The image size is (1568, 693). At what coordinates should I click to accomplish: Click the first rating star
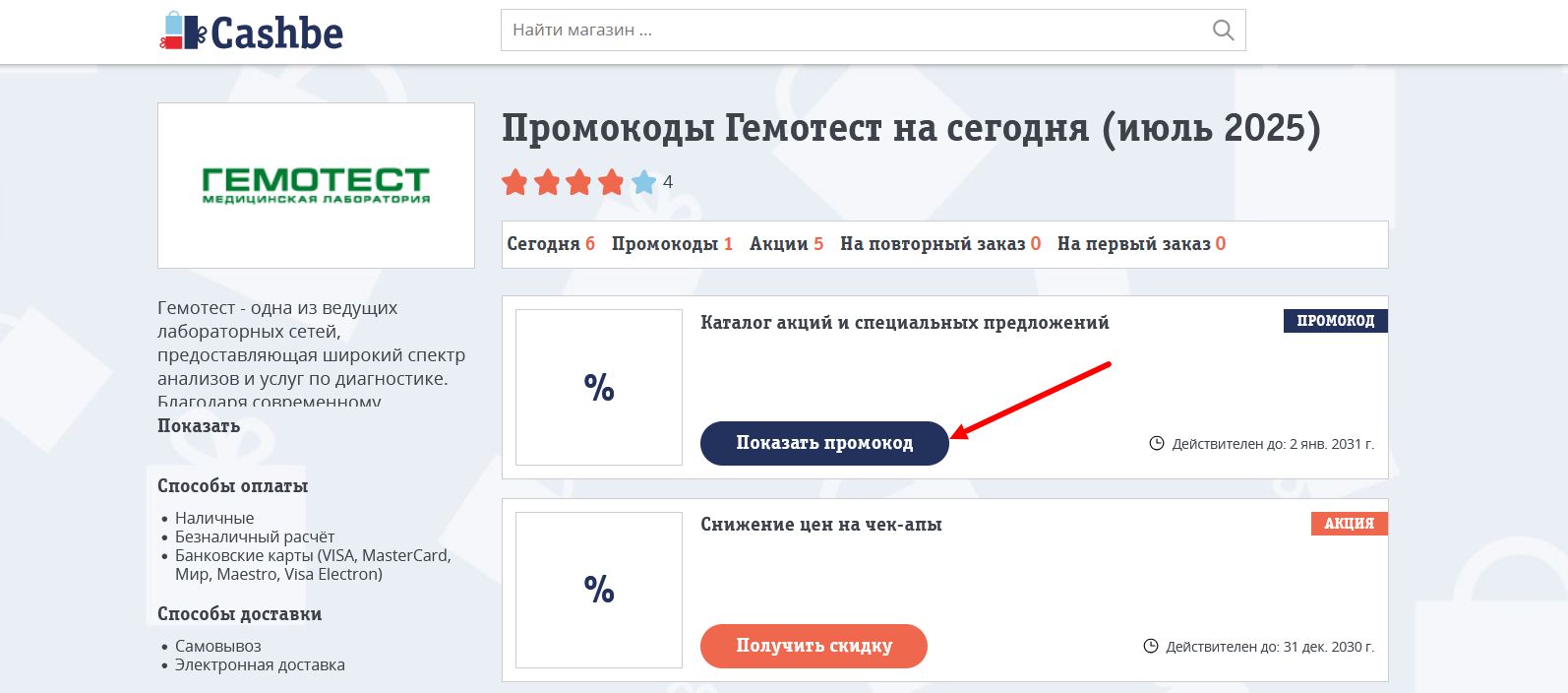[x=514, y=182]
